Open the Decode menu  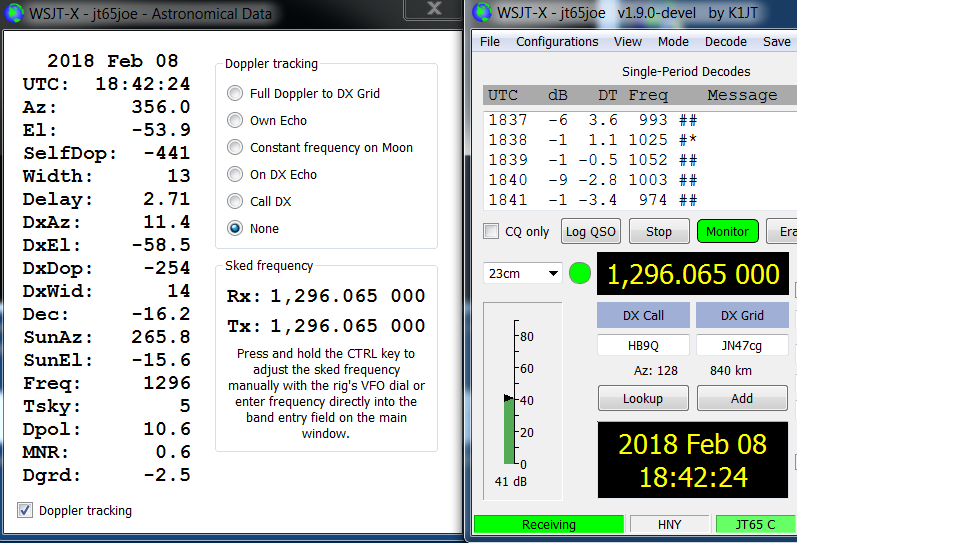(725, 42)
